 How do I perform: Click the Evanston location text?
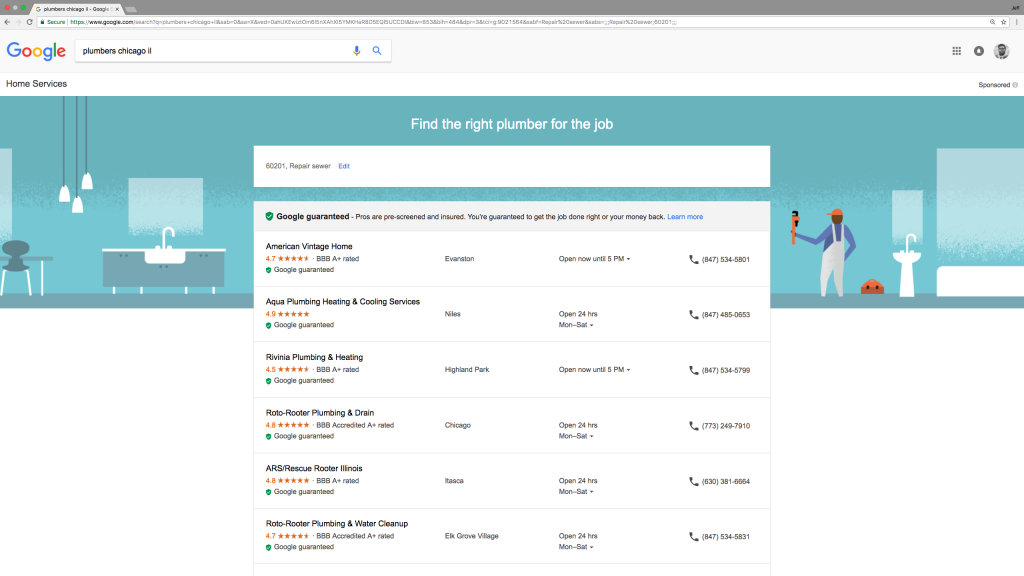459,259
